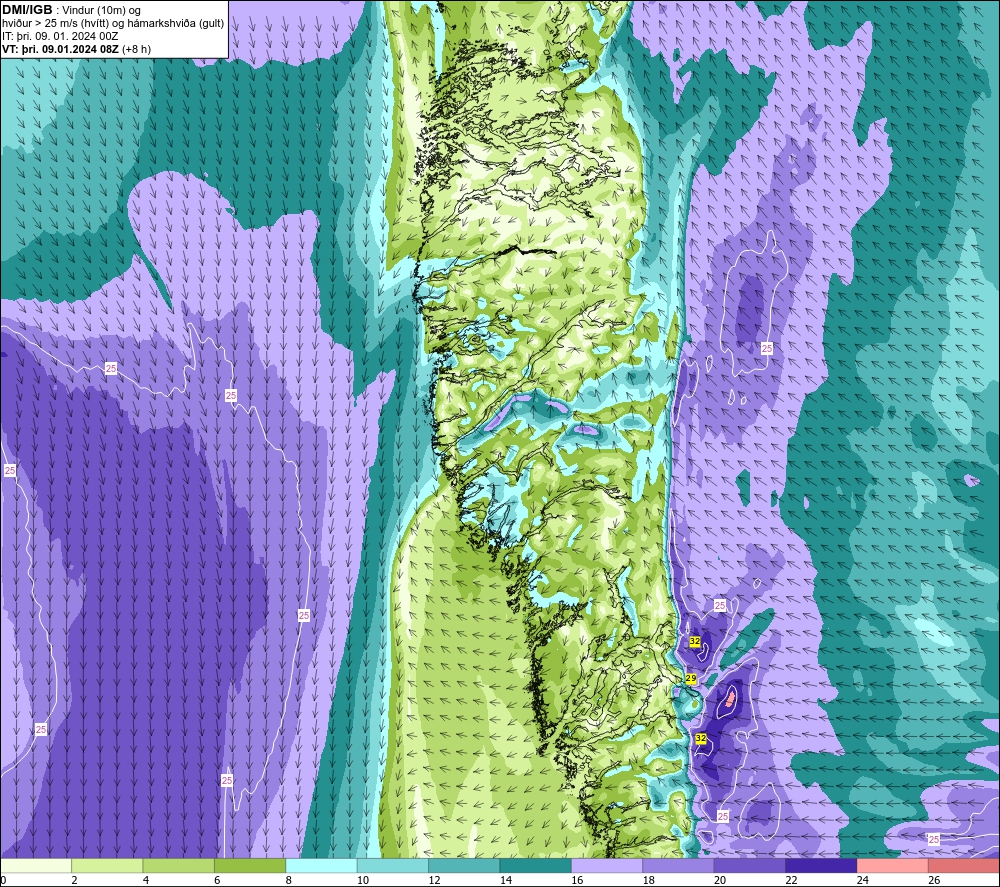The image size is (1000, 887).
Task: Click the yellow "32" gust label below the 29
Action: click(x=701, y=738)
